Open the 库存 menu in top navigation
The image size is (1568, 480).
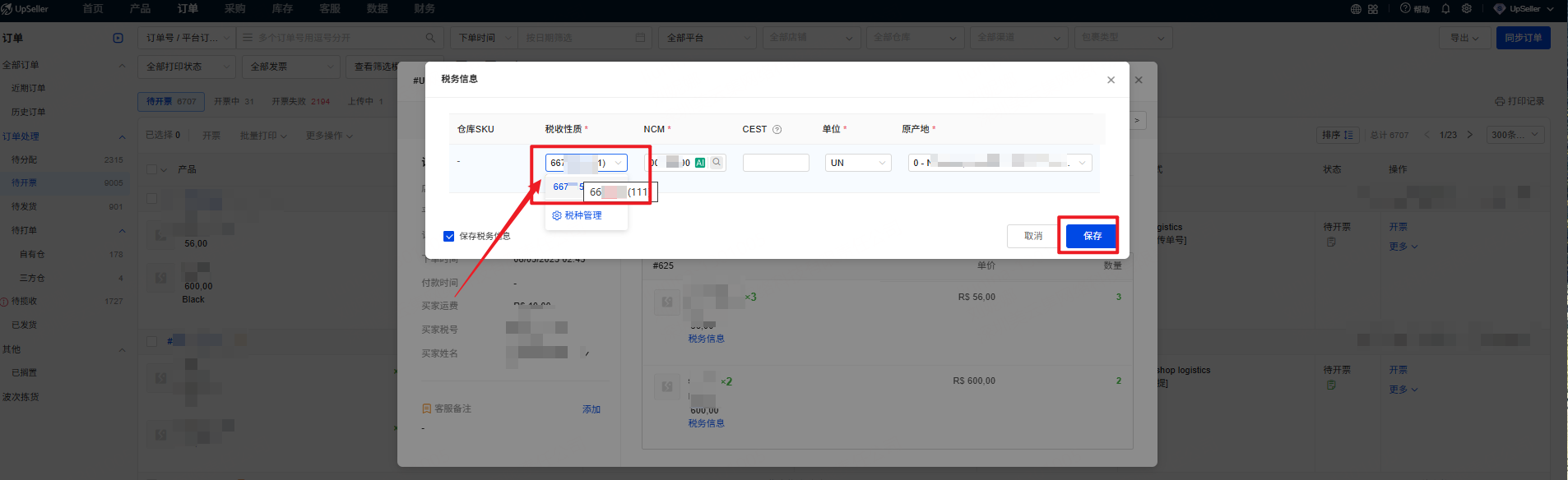click(282, 9)
